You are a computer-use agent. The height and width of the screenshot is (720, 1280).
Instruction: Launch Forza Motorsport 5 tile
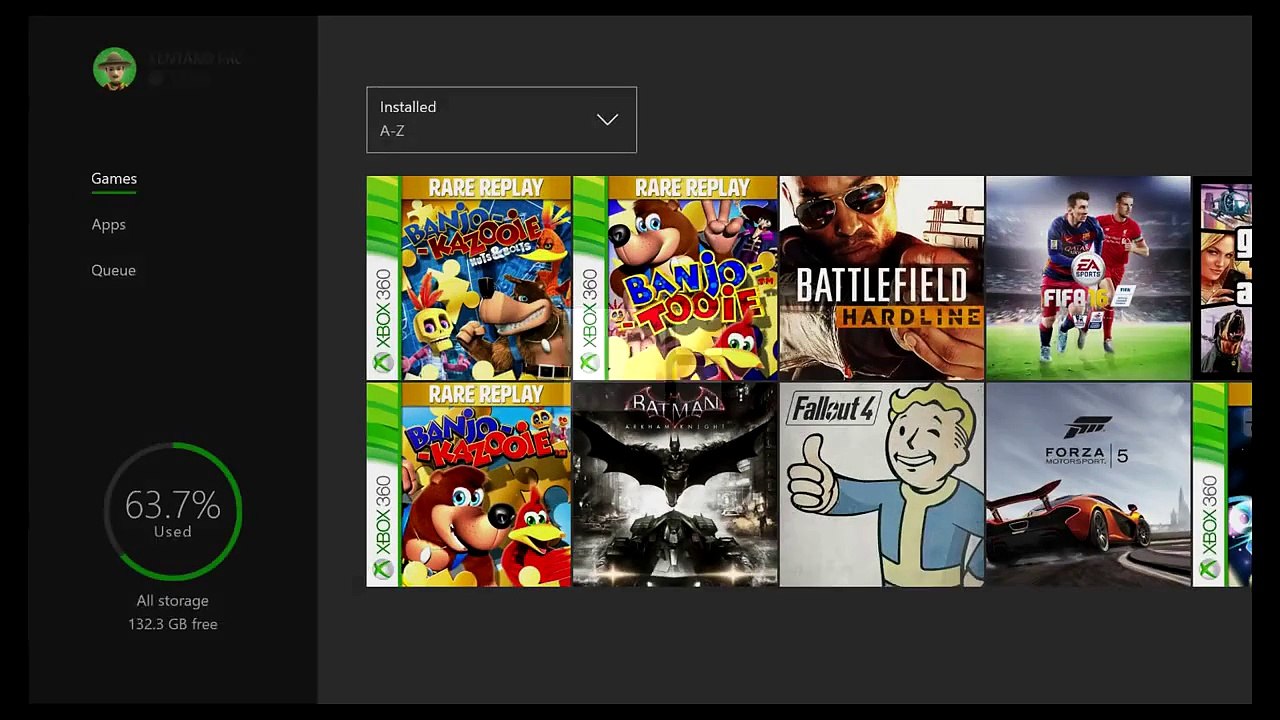click(1088, 485)
